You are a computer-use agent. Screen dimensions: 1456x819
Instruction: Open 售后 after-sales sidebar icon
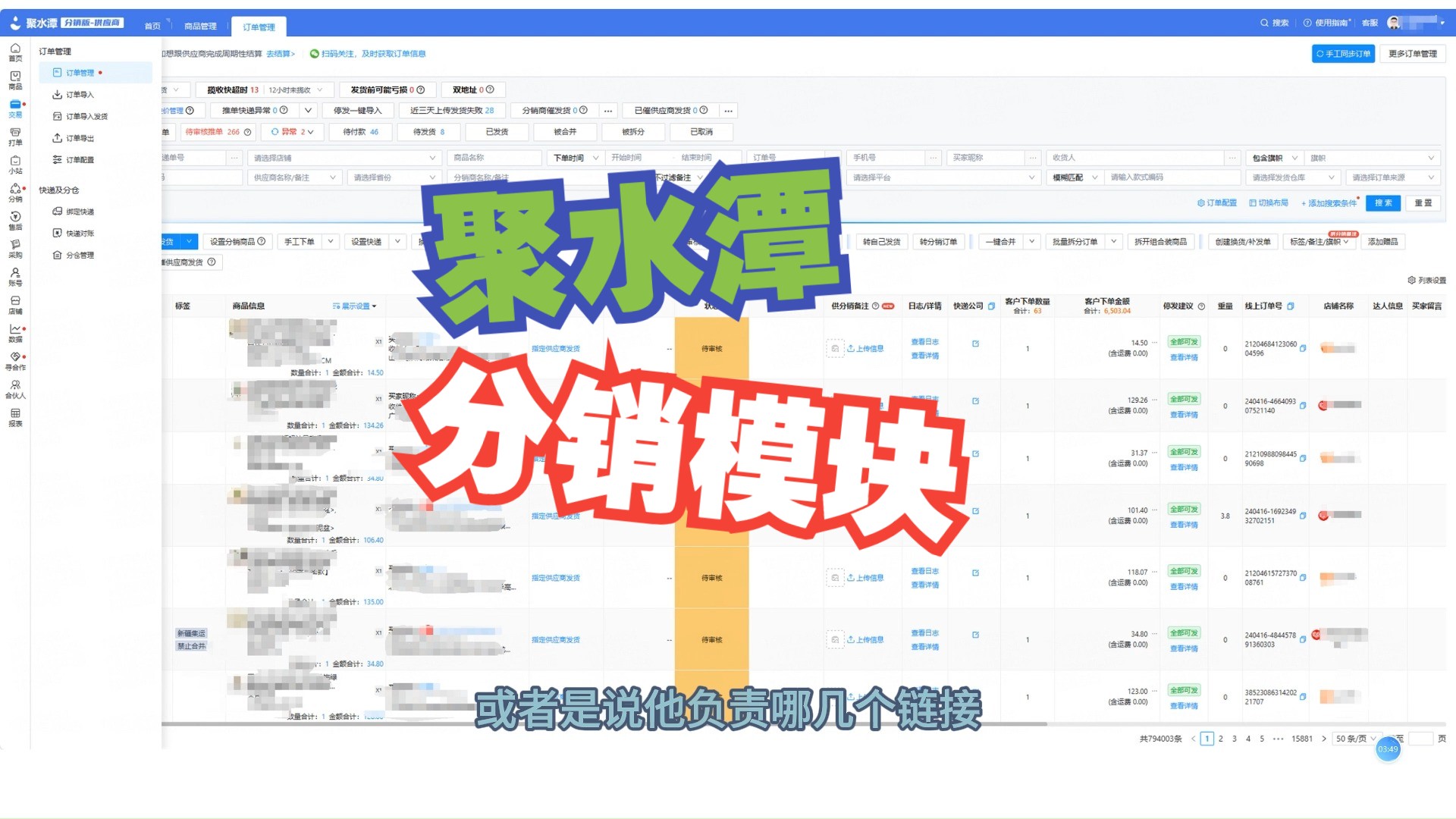(15, 221)
